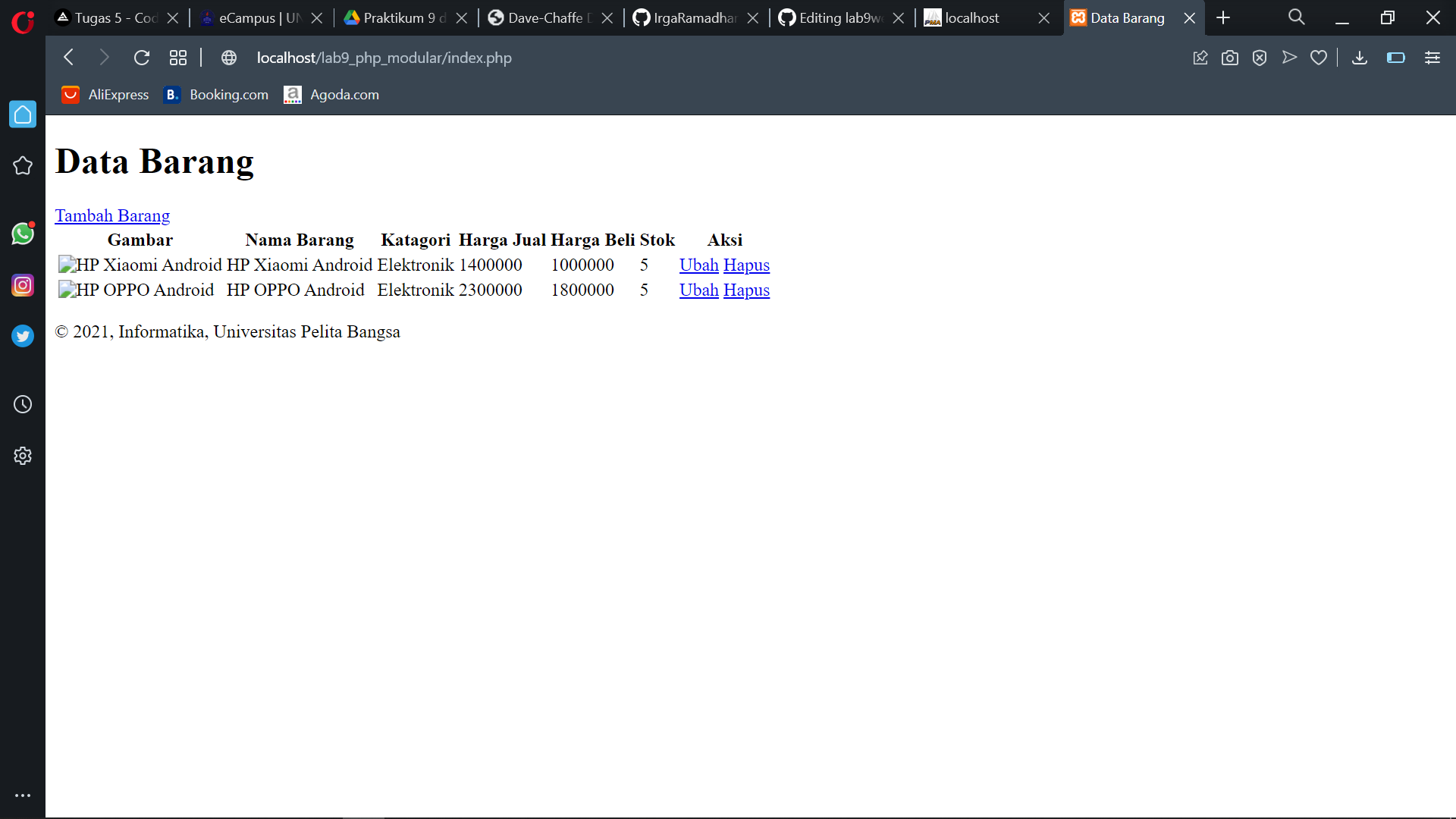Open the Tambah Barang link
The height and width of the screenshot is (819, 1456).
point(111,215)
